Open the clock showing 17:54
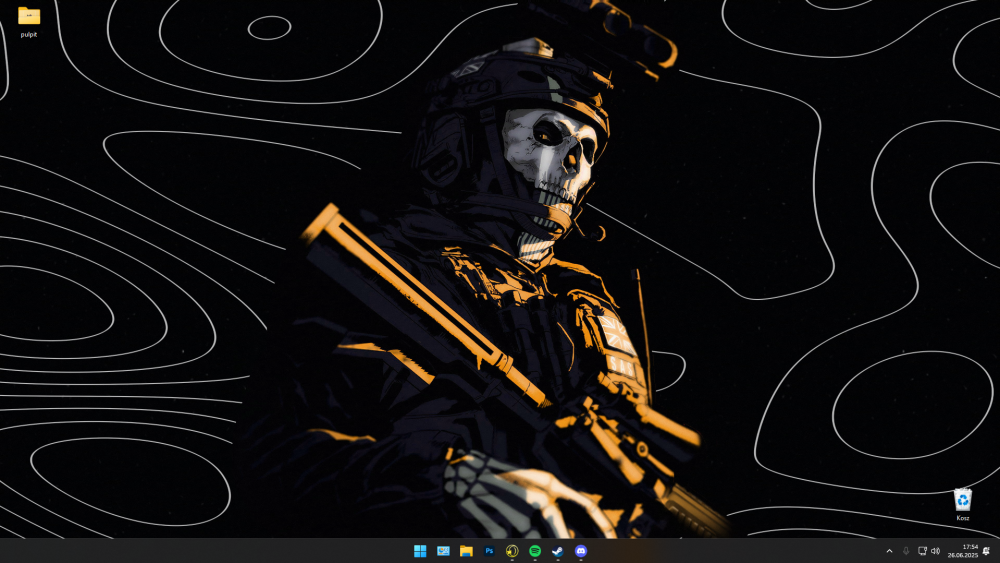 pyautogui.click(x=963, y=551)
